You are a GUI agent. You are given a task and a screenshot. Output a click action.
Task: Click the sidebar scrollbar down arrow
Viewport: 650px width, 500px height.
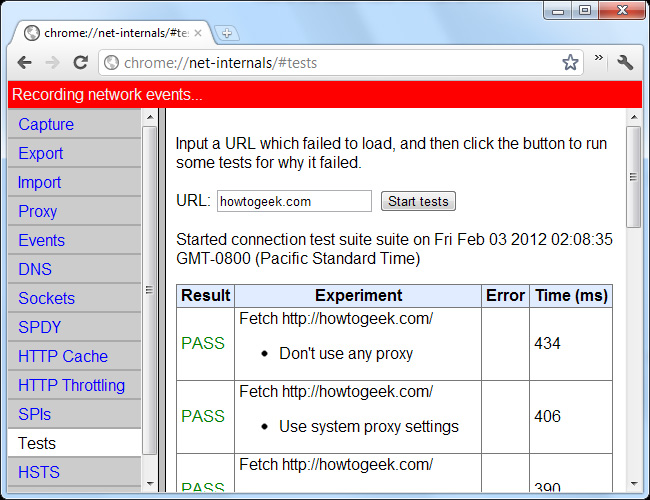[x=150, y=483]
